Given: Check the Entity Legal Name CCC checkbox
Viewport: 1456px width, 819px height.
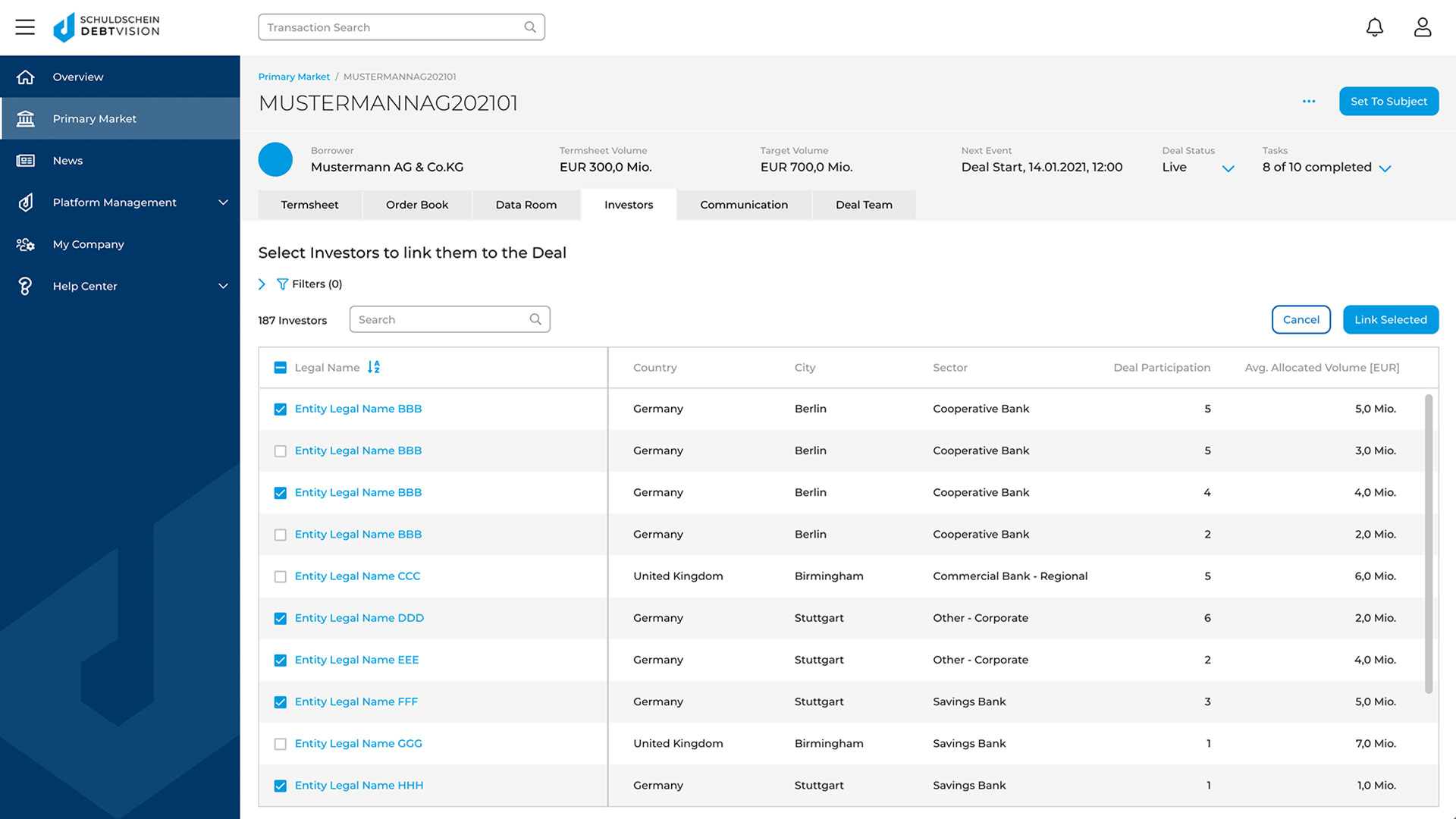Looking at the screenshot, I should (x=281, y=576).
